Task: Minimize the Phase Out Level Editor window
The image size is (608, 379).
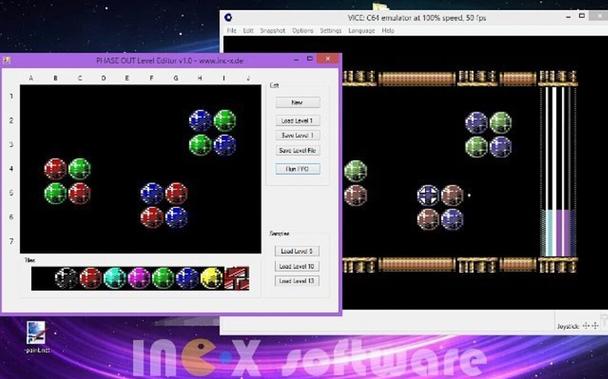Action: [297, 60]
